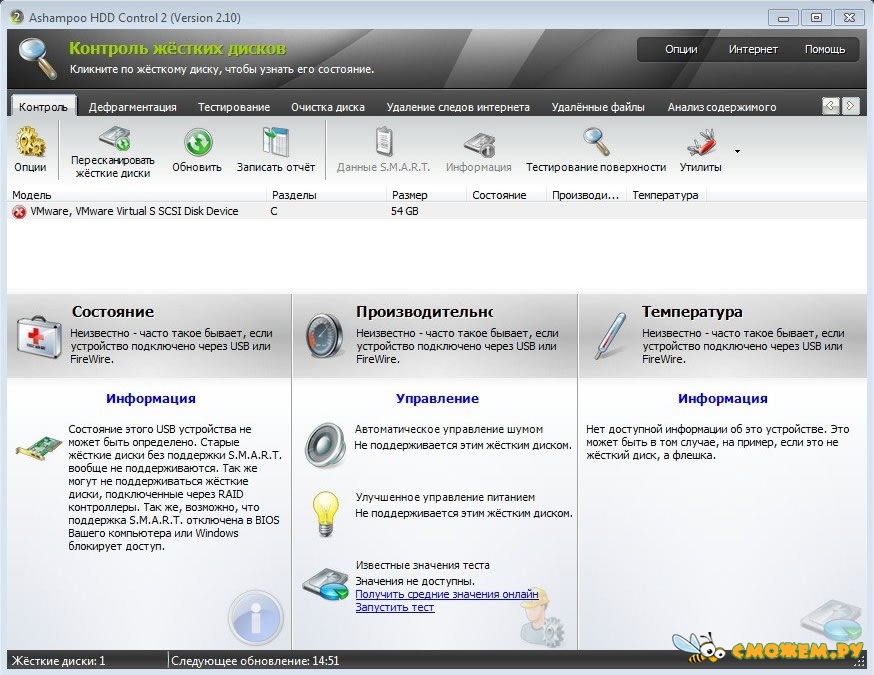Sort by the Состояние column header
The height and width of the screenshot is (675, 874).
507,195
